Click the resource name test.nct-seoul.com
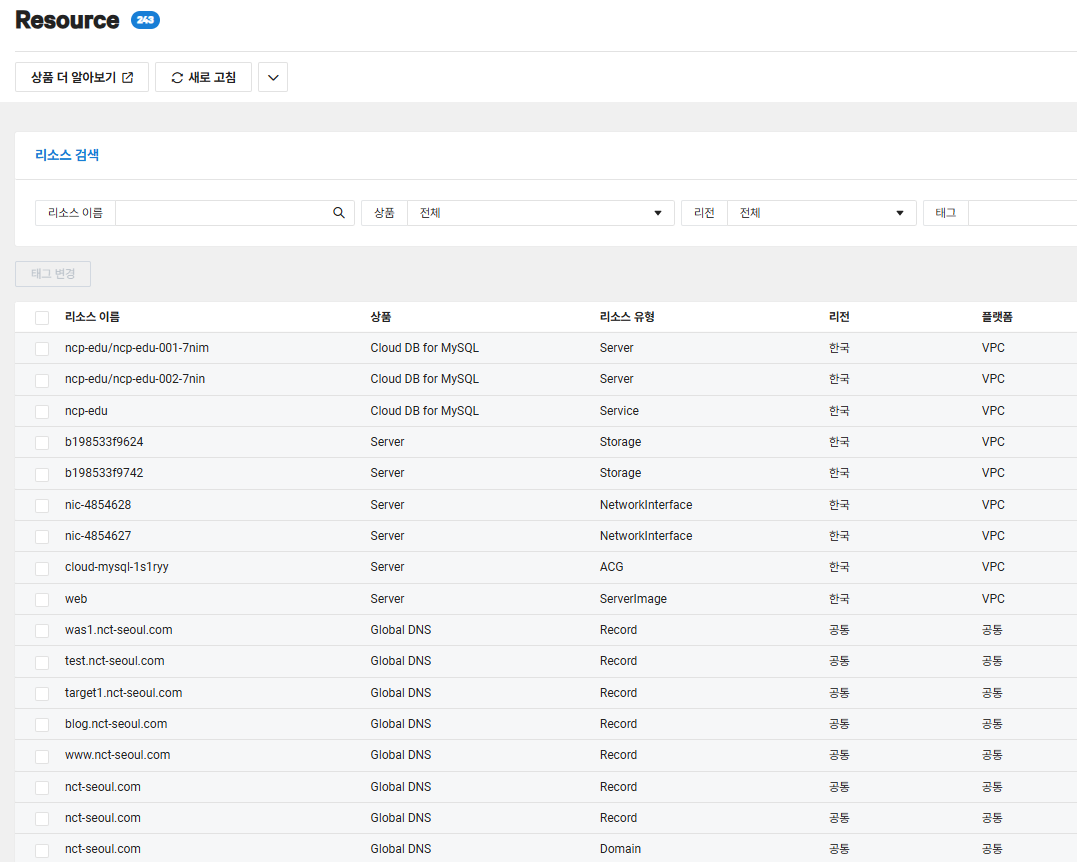 (x=115, y=661)
